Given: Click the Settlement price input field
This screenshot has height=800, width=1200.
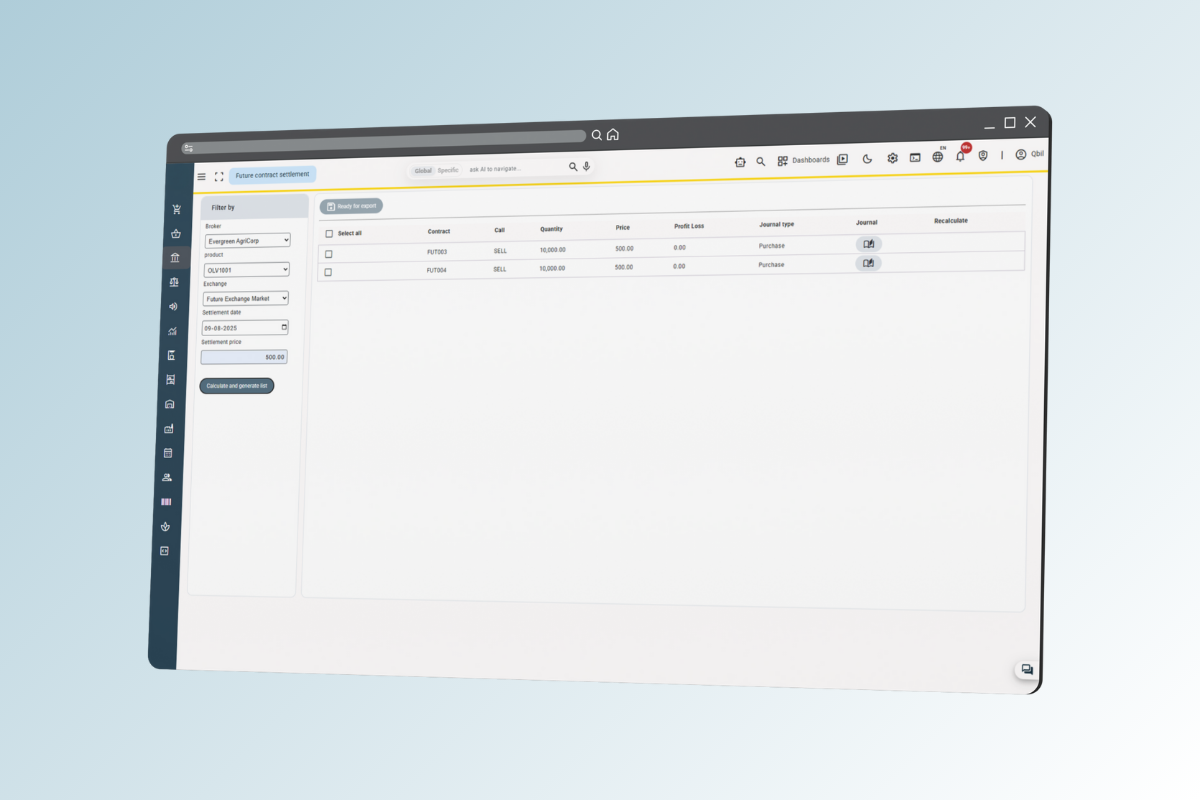Looking at the screenshot, I should tap(243, 356).
